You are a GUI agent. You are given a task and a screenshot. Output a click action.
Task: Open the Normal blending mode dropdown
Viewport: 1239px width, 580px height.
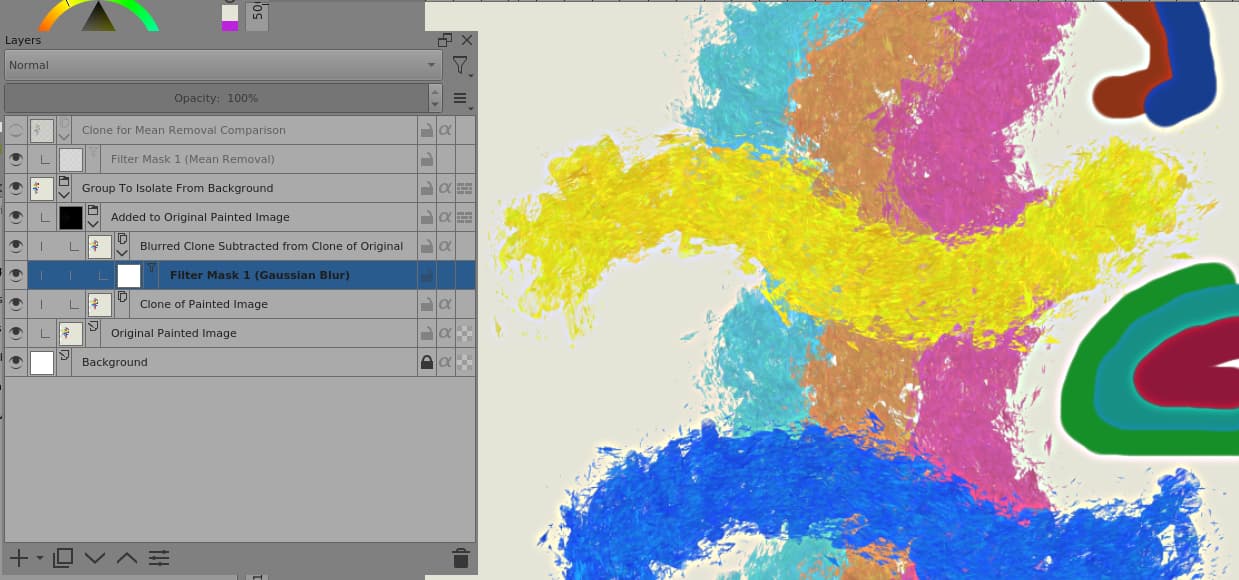point(224,65)
